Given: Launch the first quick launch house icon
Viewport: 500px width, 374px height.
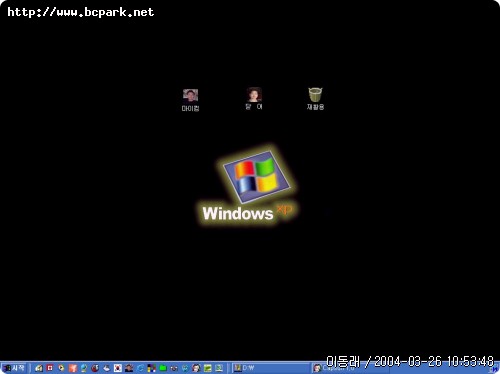Looking at the screenshot, I should (x=39, y=368).
